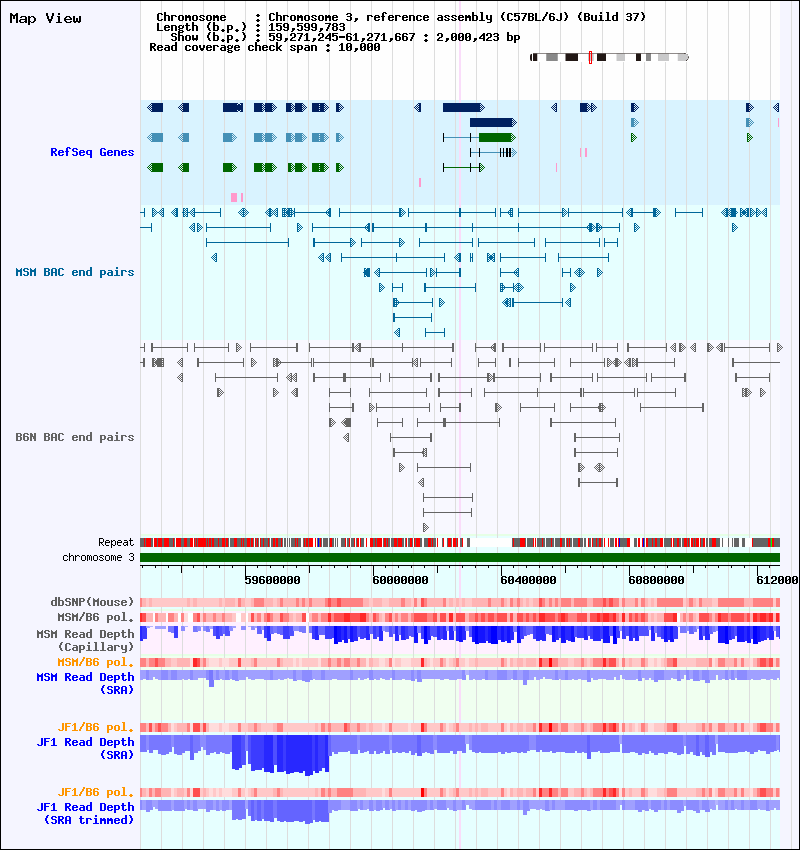Click the chromosome 3 track label
Screen dimensions: 800x850
coord(98,557)
